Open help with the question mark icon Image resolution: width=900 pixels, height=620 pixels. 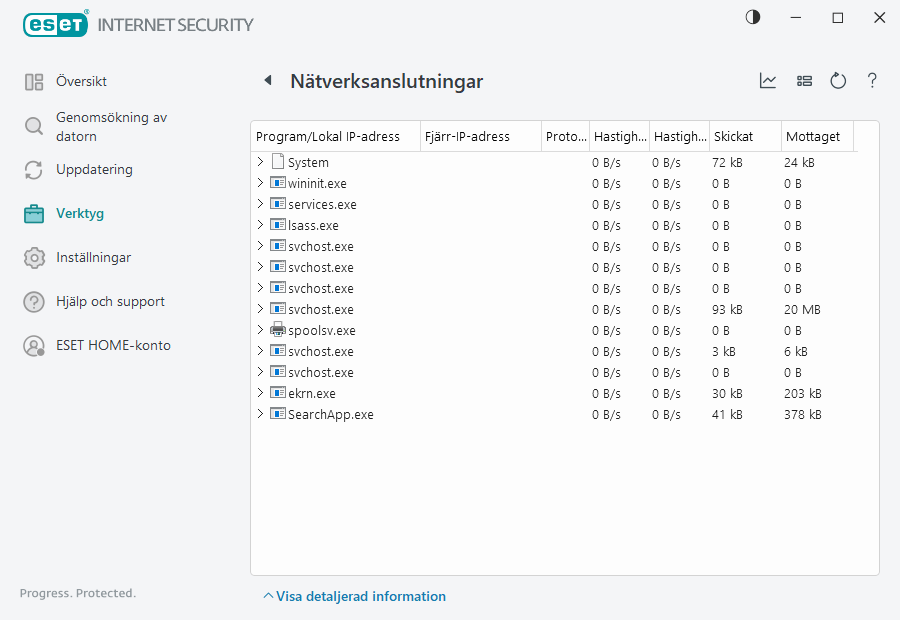[872, 81]
